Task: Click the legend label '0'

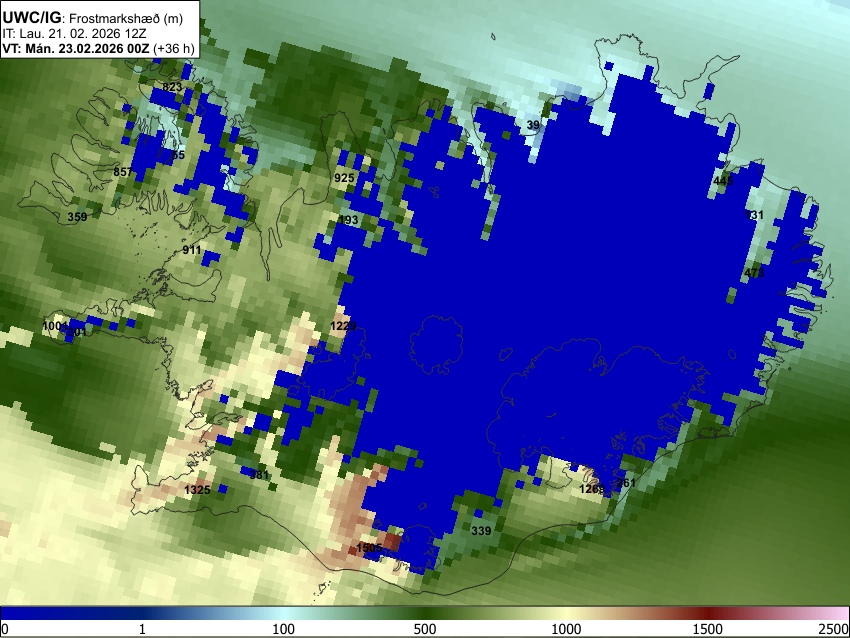Action: click(x=5, y=629)
